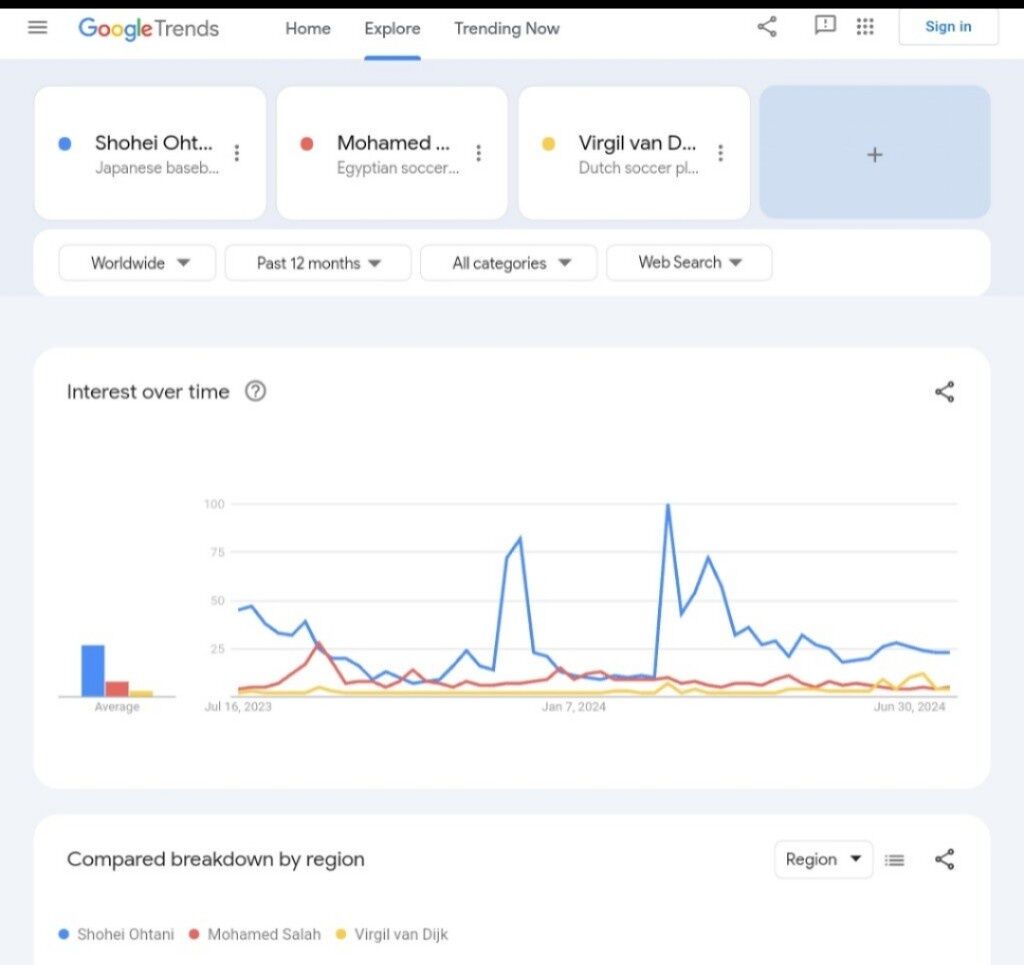Viewport: 1024px width, 965px height.
Task: Go to the Trending Now tab
Action: (507, 29)
